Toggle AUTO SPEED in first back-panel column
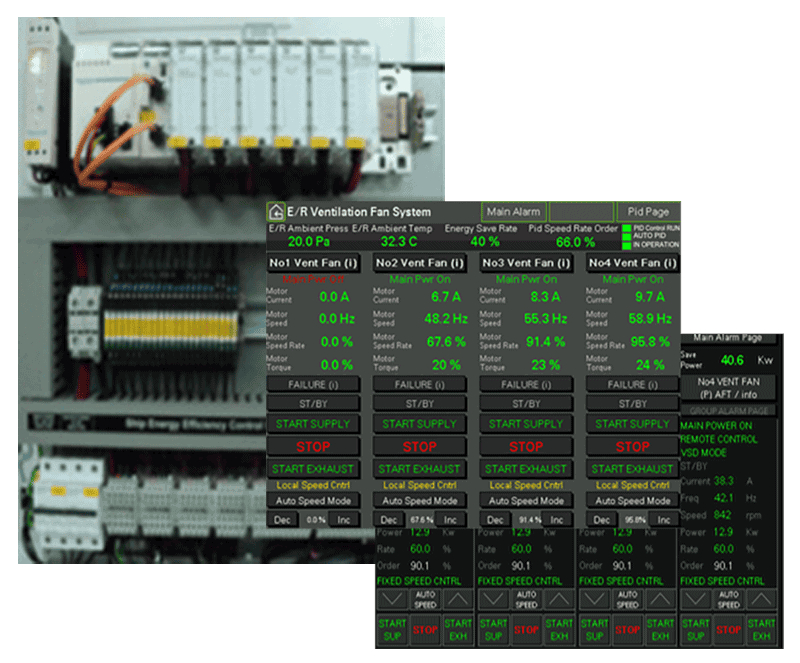The image size is (800, 663). click(x=425, y=599)
